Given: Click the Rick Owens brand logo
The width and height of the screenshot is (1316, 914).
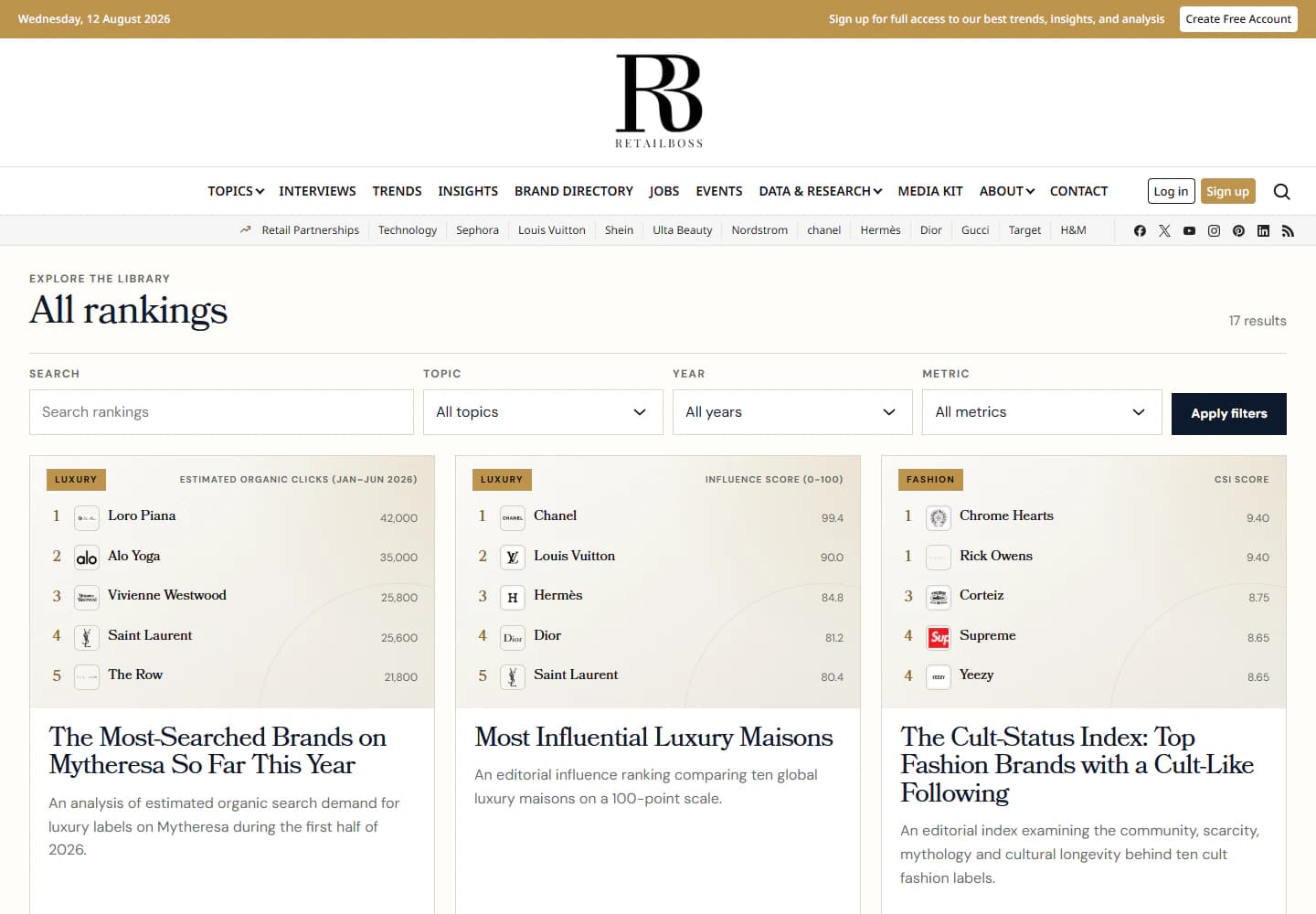Looking at the screenshot, I should [939, 558].
